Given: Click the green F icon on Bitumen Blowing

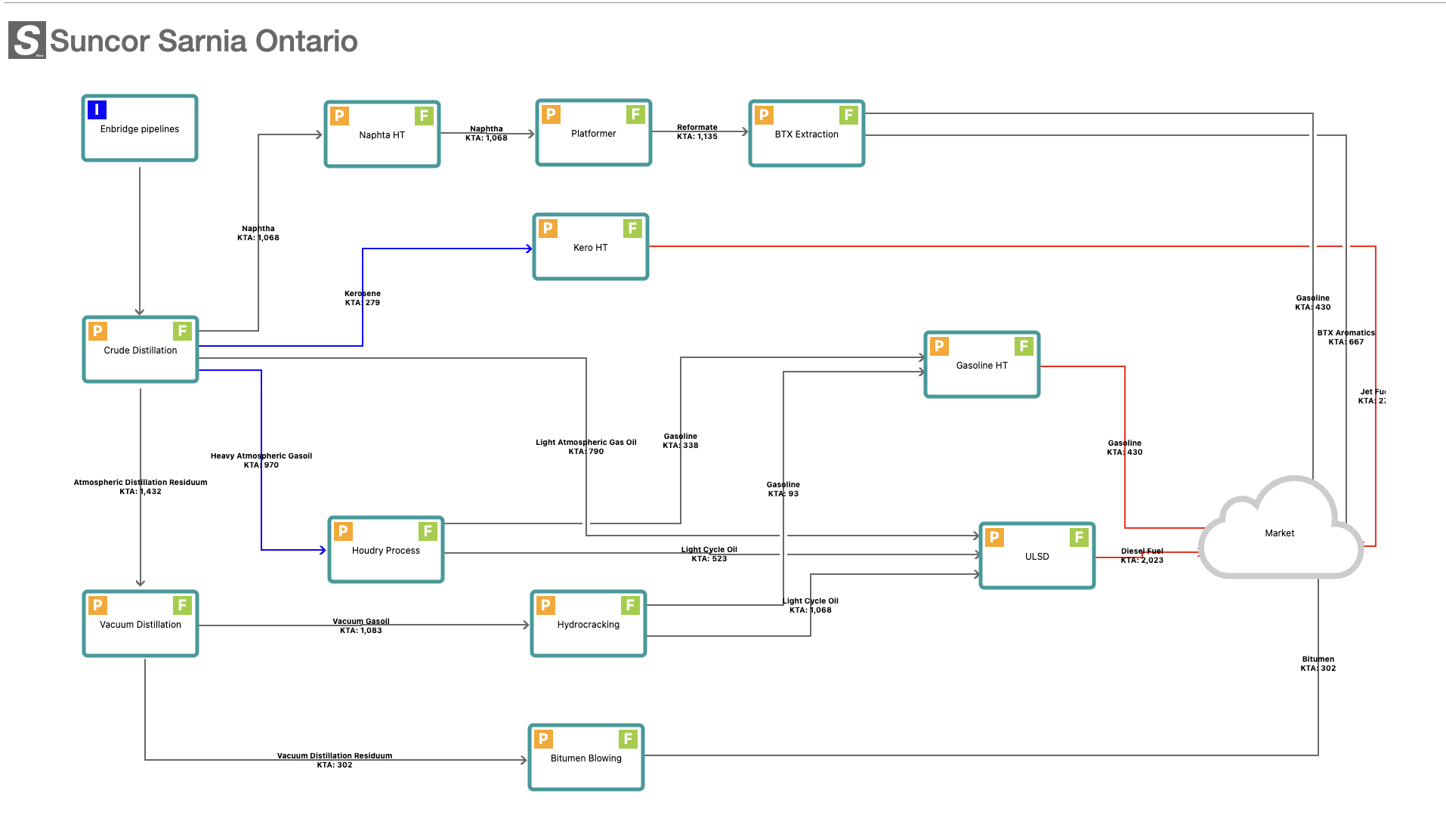Looking at the screenshot, I should [628, 739].
